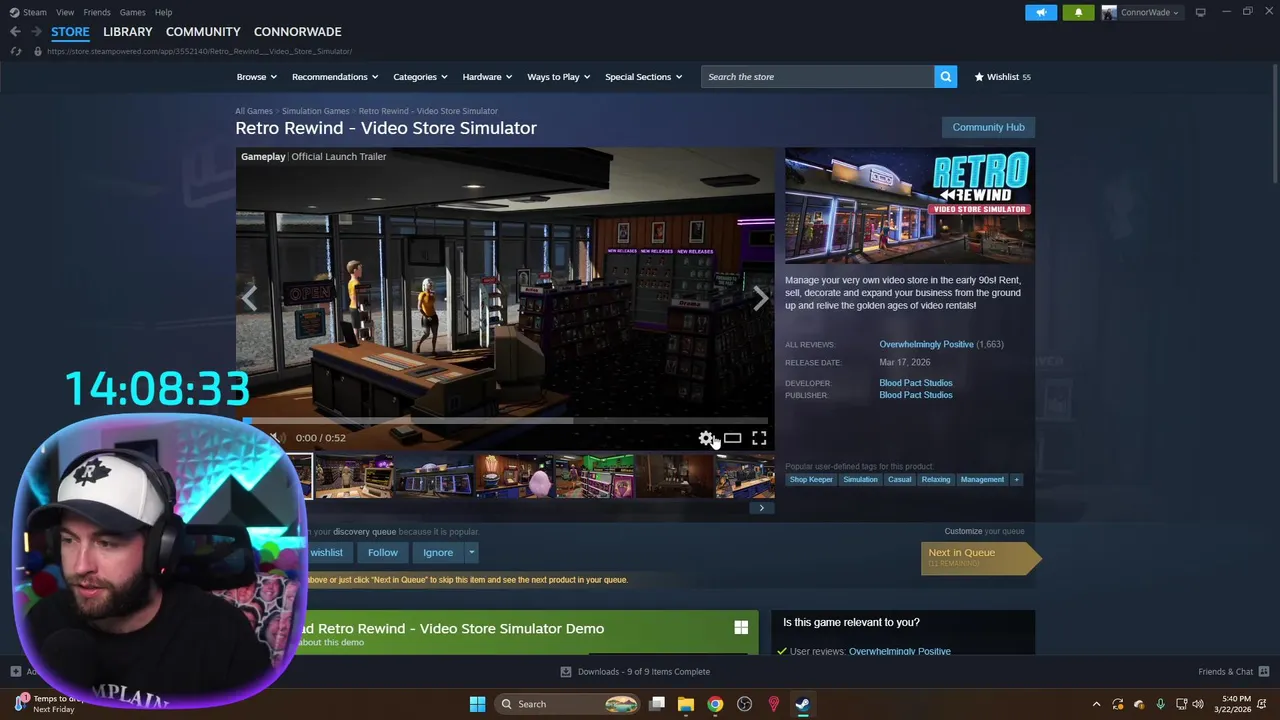Expand the Special Sections dropdown

click(643, 77)
